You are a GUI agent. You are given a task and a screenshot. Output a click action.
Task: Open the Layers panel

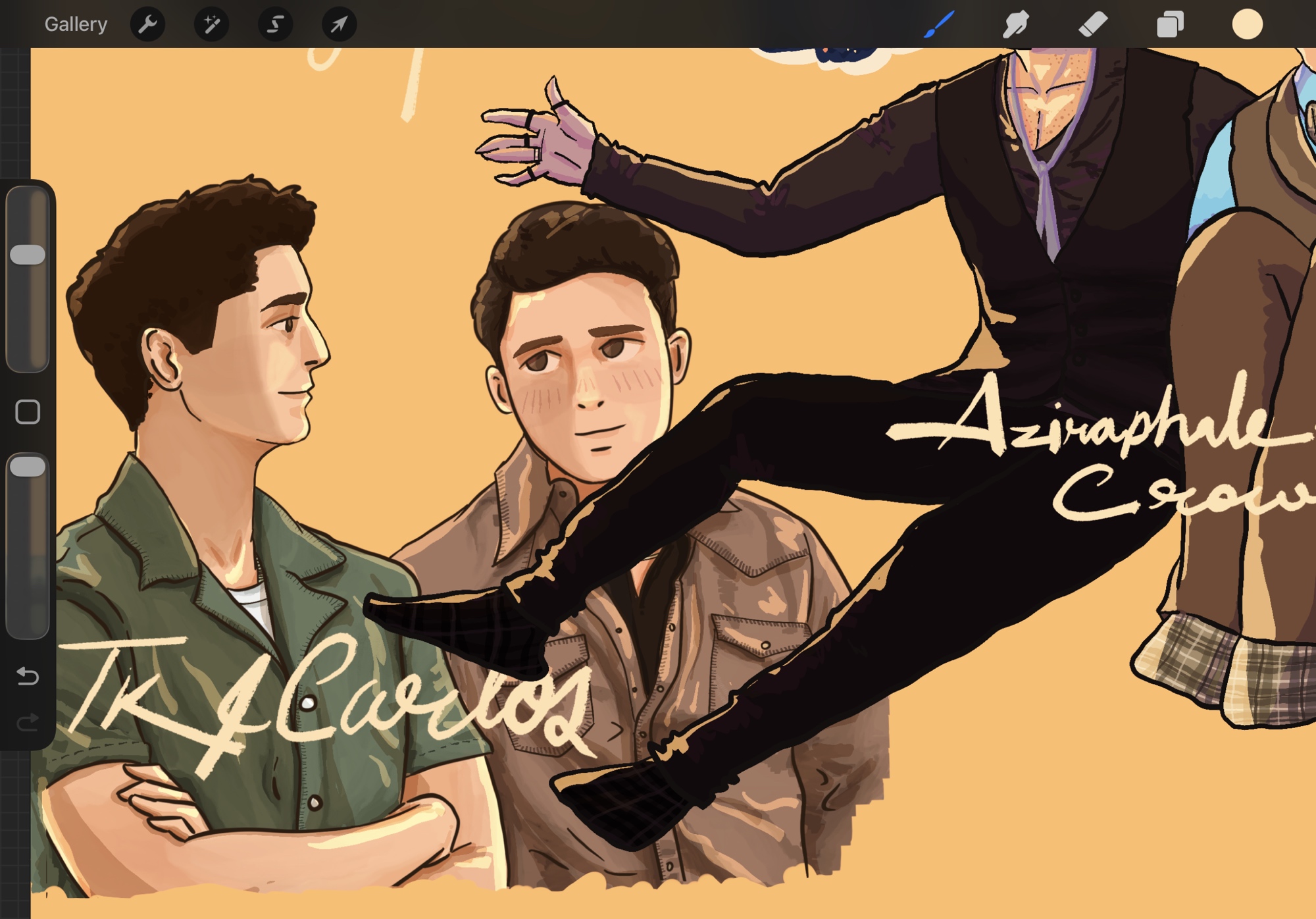pos(1170,24)
